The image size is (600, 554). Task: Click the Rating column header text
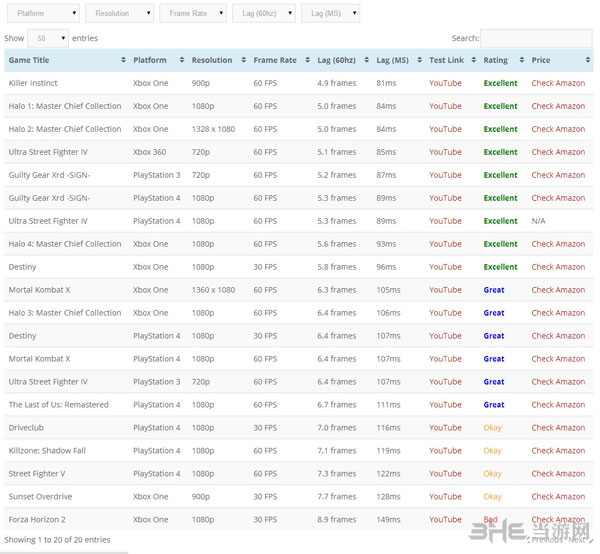click(496, 60)
